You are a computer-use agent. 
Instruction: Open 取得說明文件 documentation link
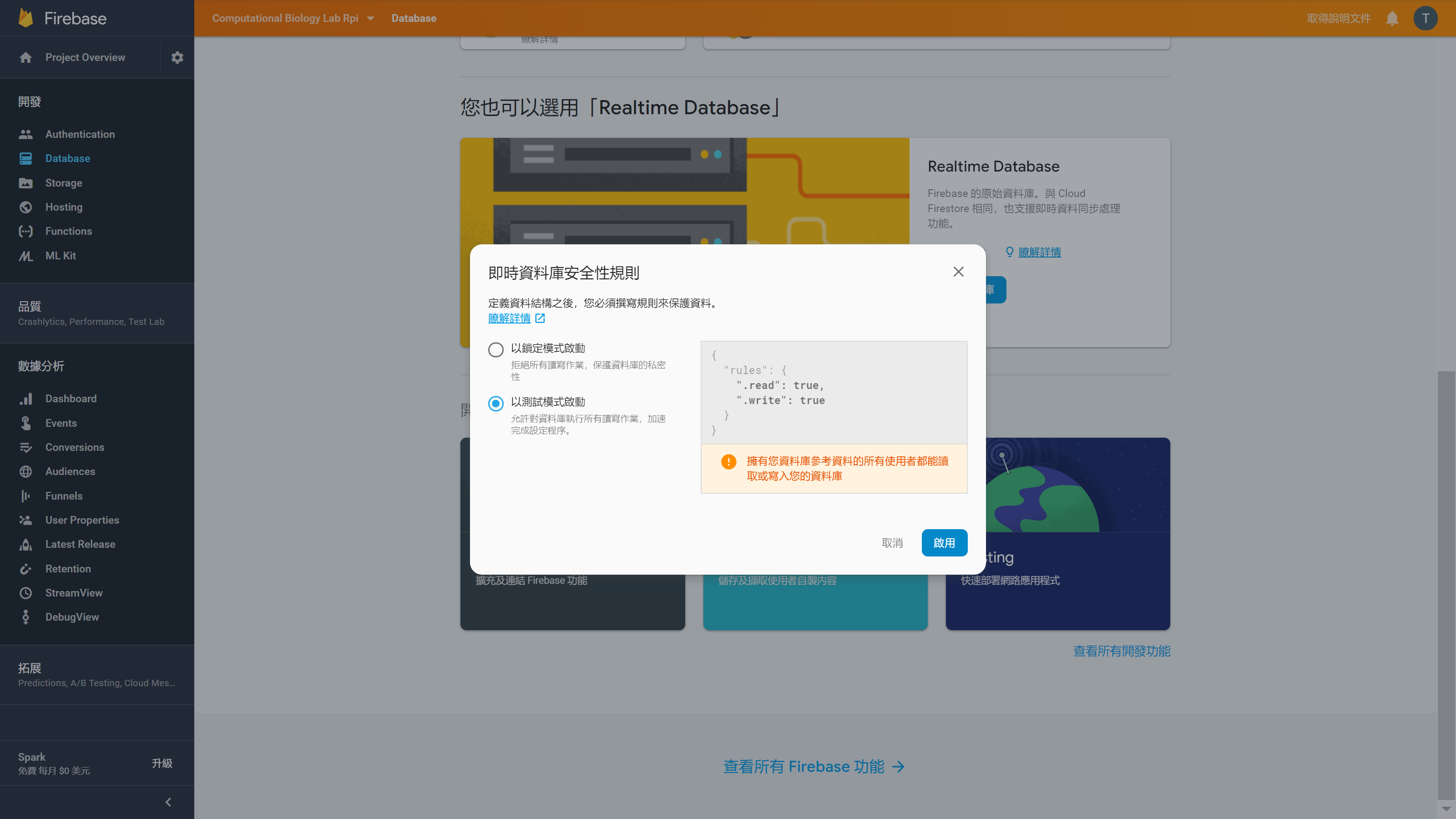tap(1339, 19)
